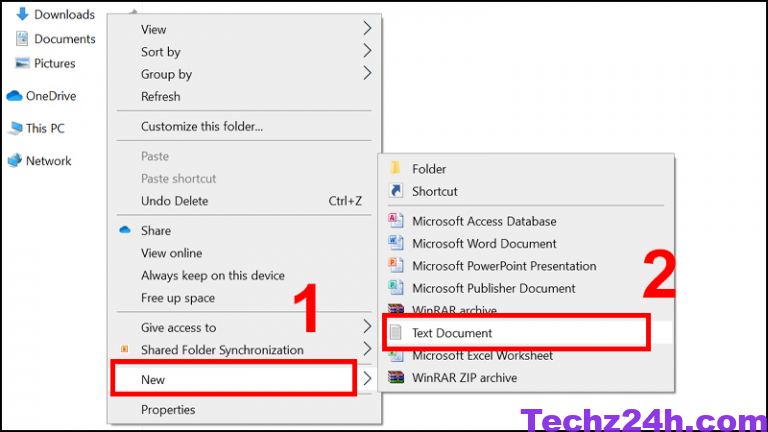Expand the View submenu arrow

click(x=367, y=28)
